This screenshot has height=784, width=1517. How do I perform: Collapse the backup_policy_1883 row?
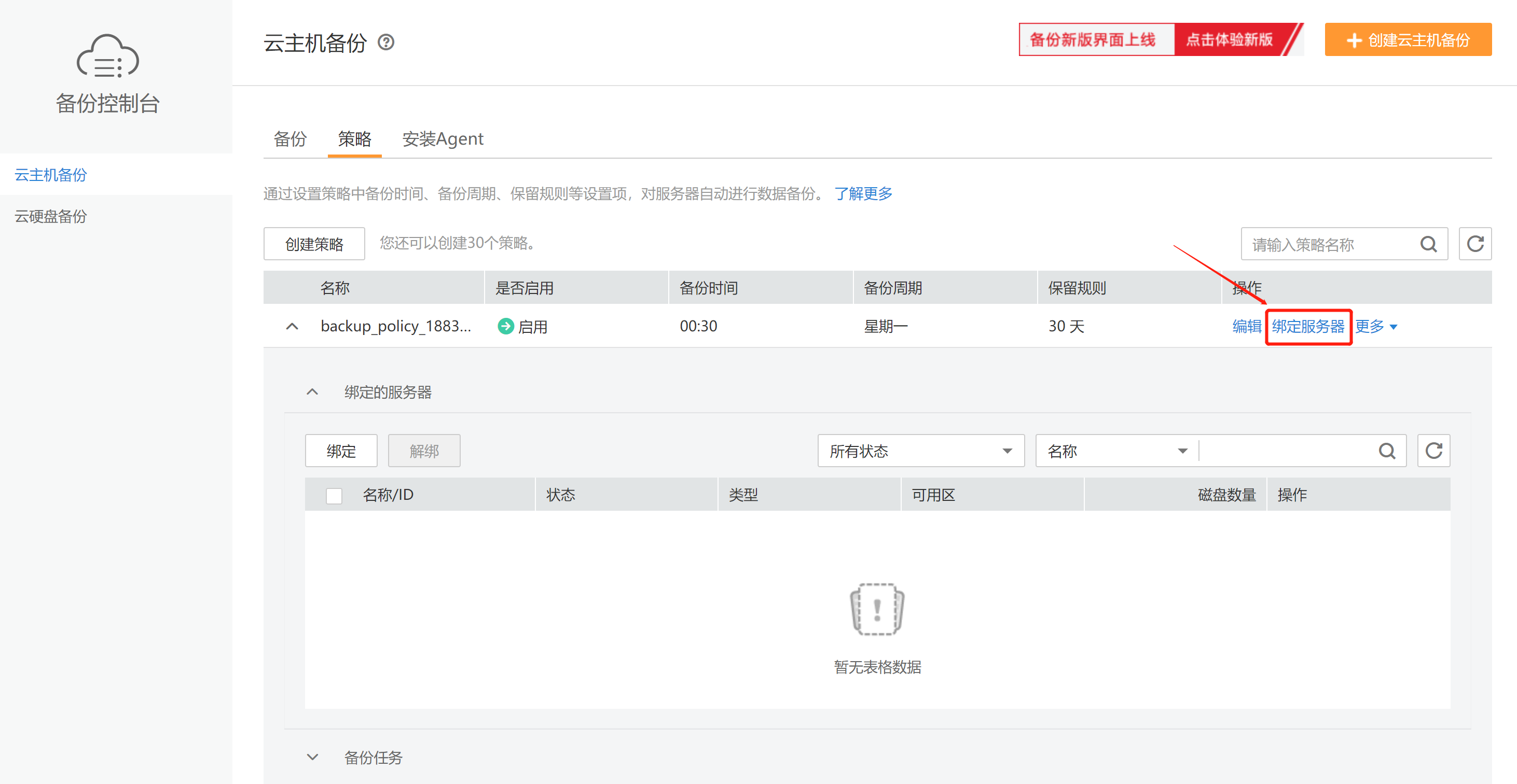(x=292, y=326)
